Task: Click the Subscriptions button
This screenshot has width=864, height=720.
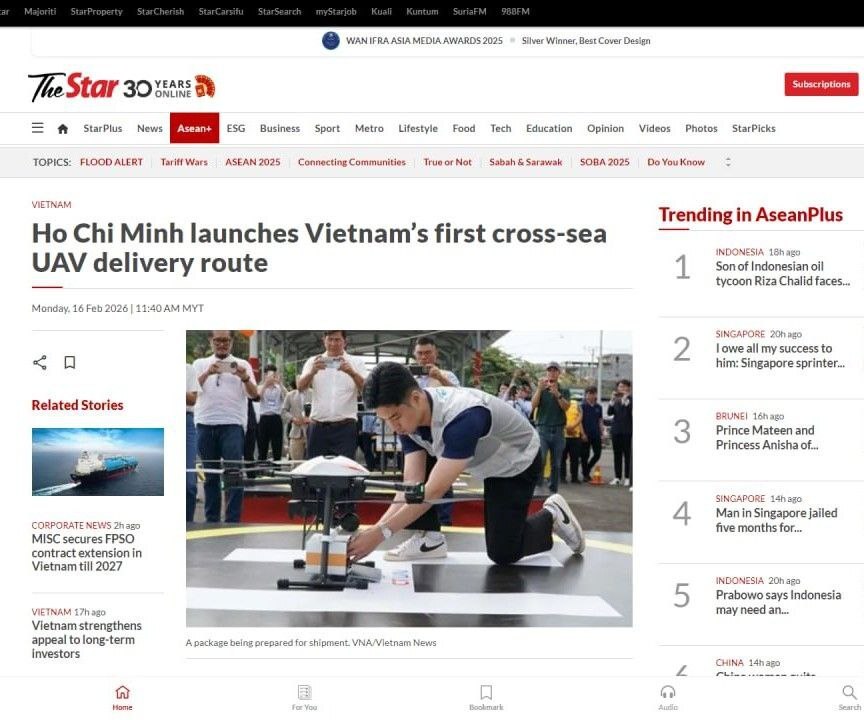Action: (x=821, y=84)
